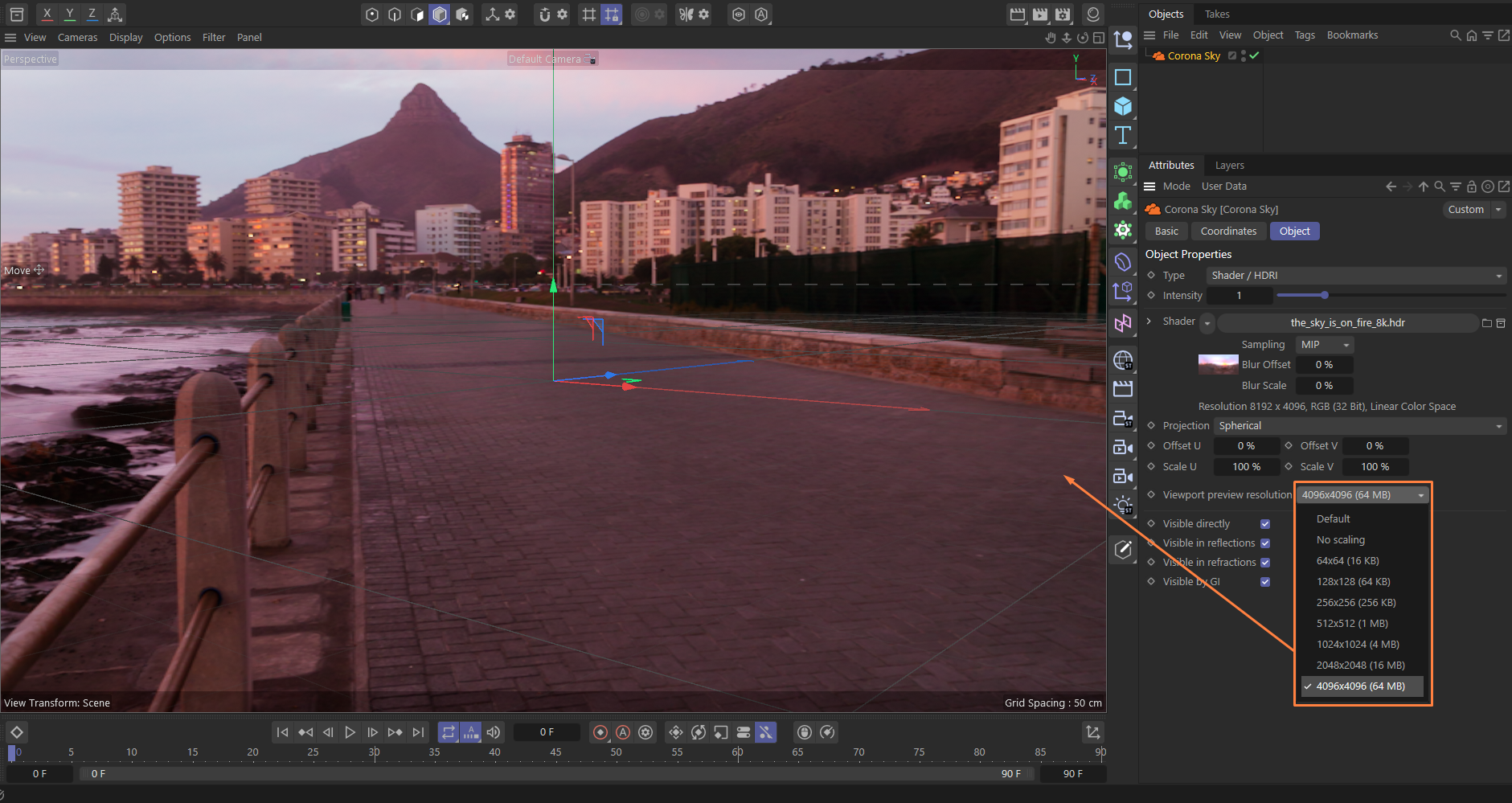The image size is (1512, 803).
Task: Select 2048x2048 (16 MB) resolution option
Action: pos(1360,666)
